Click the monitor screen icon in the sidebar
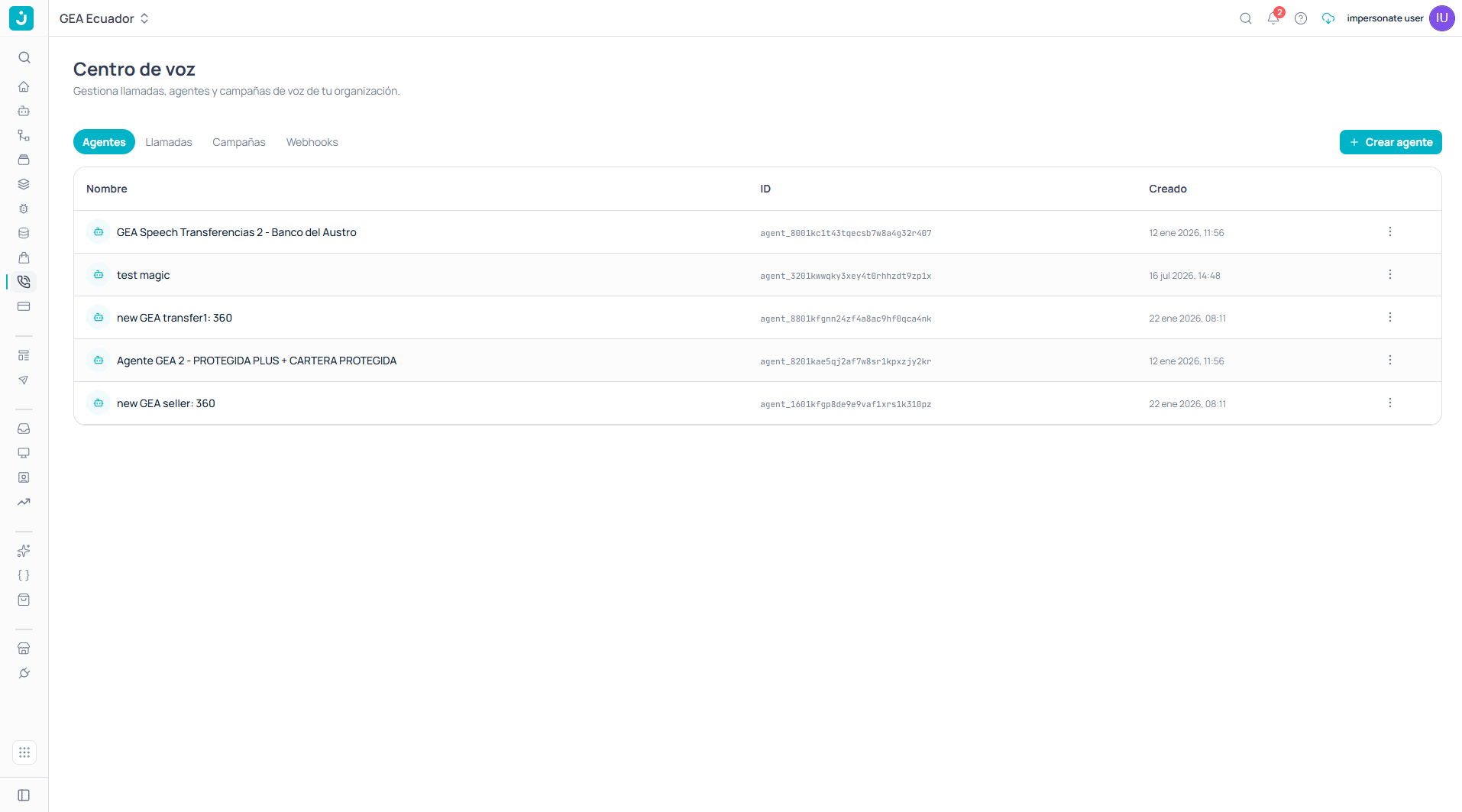 click(24, 453)
